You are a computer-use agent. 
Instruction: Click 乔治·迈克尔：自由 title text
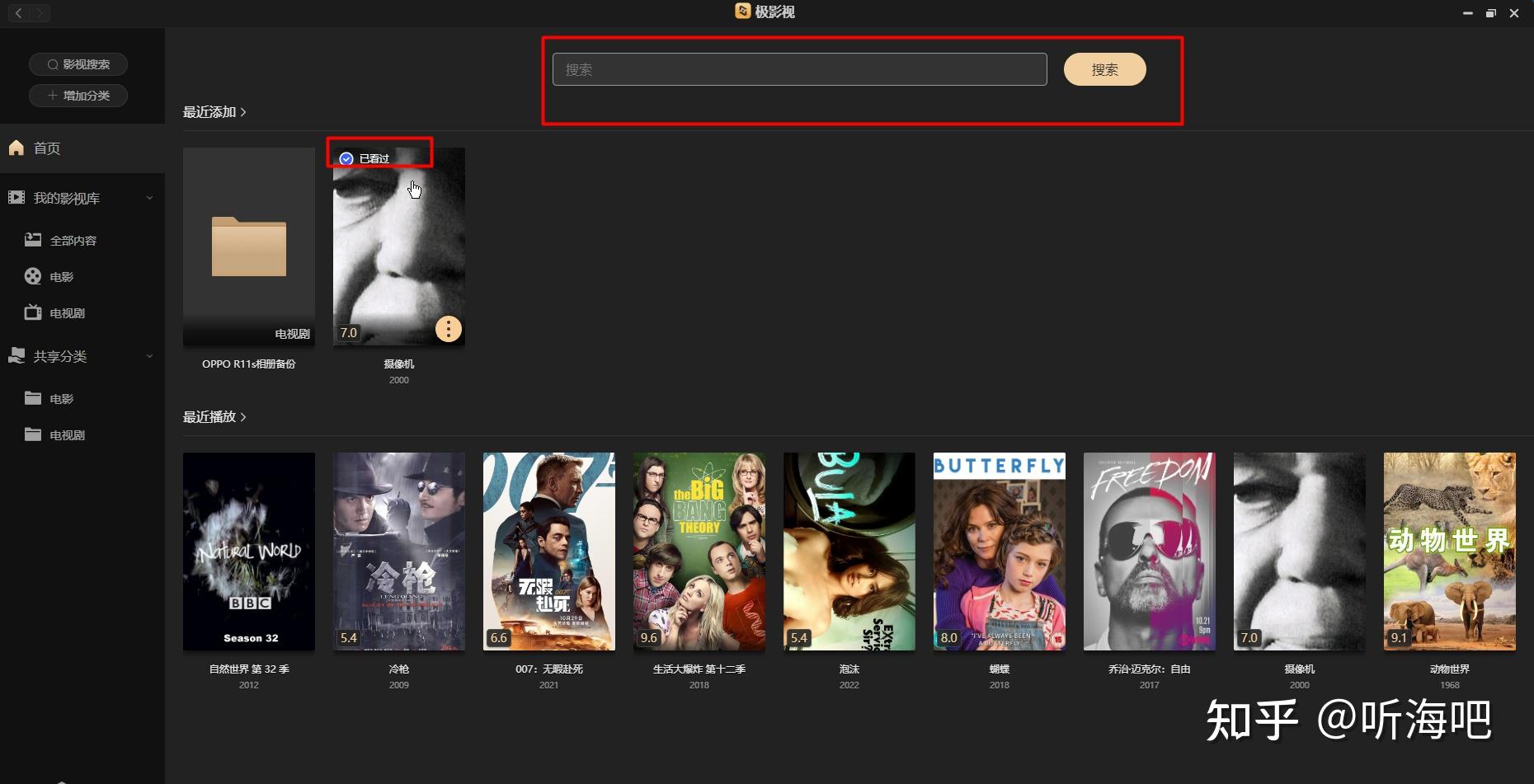click(x=1150, y=669)
